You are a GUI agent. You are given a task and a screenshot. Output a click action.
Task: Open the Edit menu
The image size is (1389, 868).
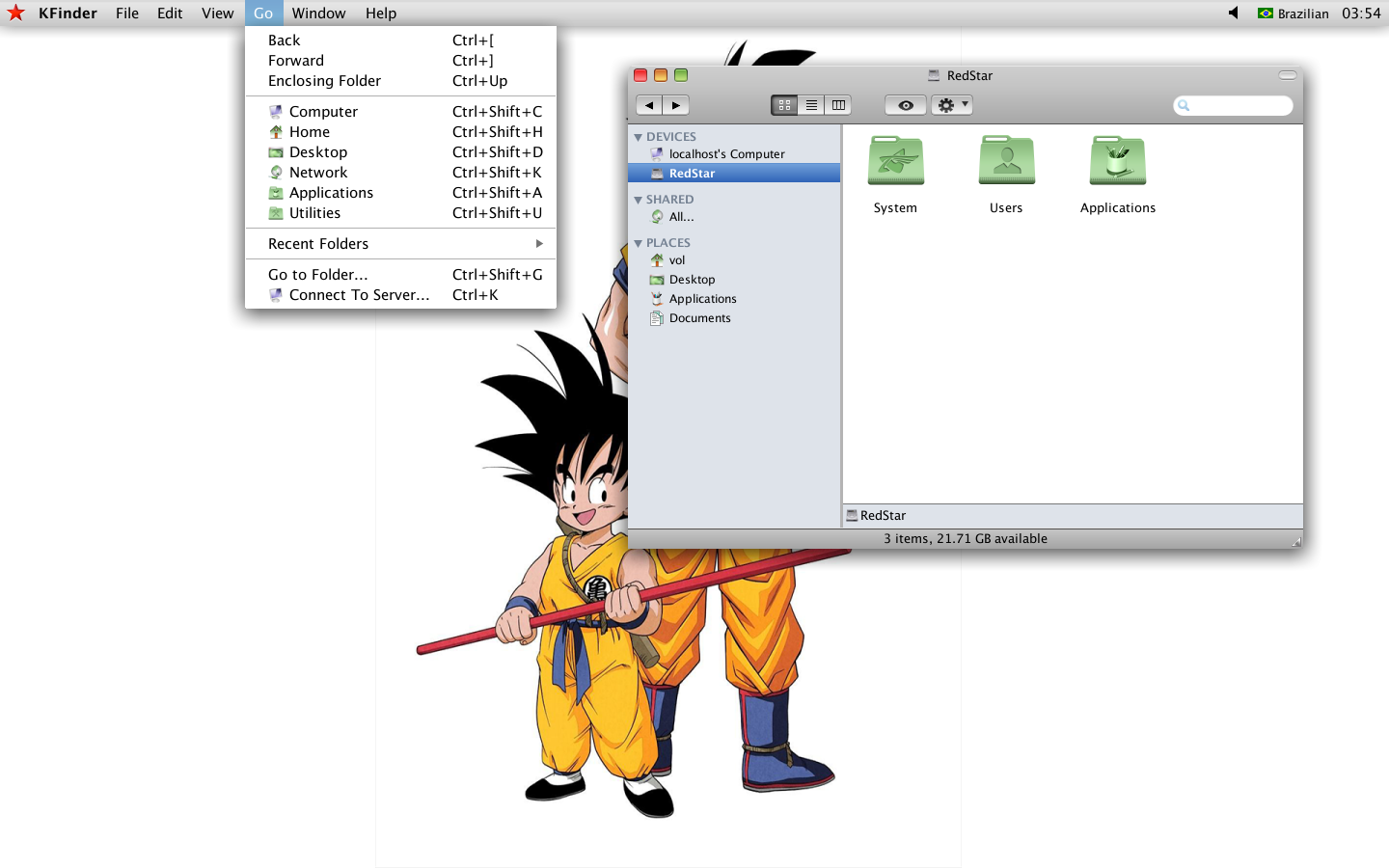(x=170, y=13)
